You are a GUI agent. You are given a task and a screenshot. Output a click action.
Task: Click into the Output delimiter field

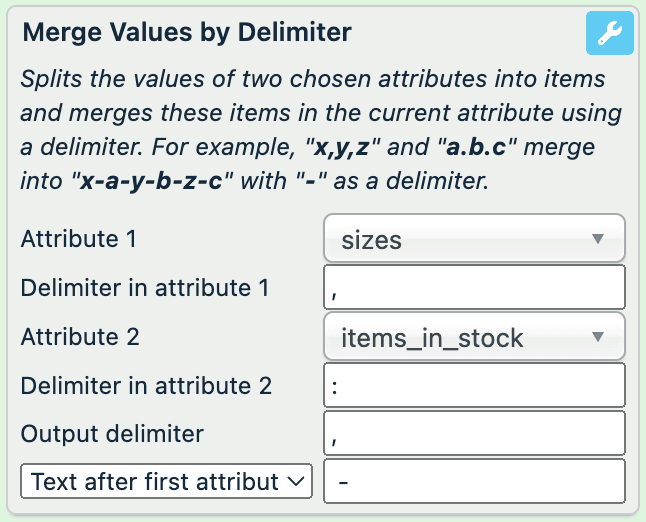(x=475, y=434)
